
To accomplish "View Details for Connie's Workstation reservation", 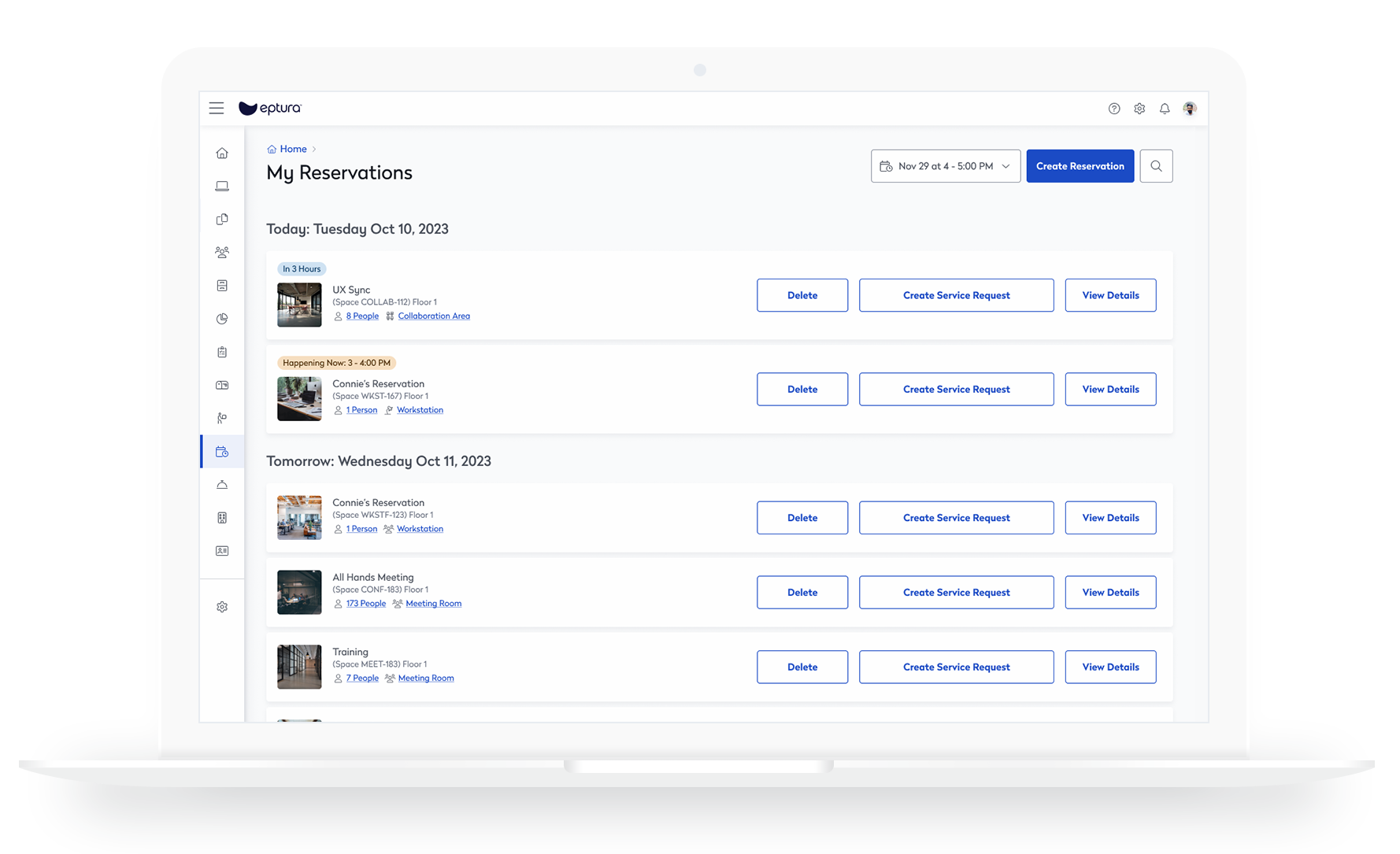I will [x=1110, y=389].
